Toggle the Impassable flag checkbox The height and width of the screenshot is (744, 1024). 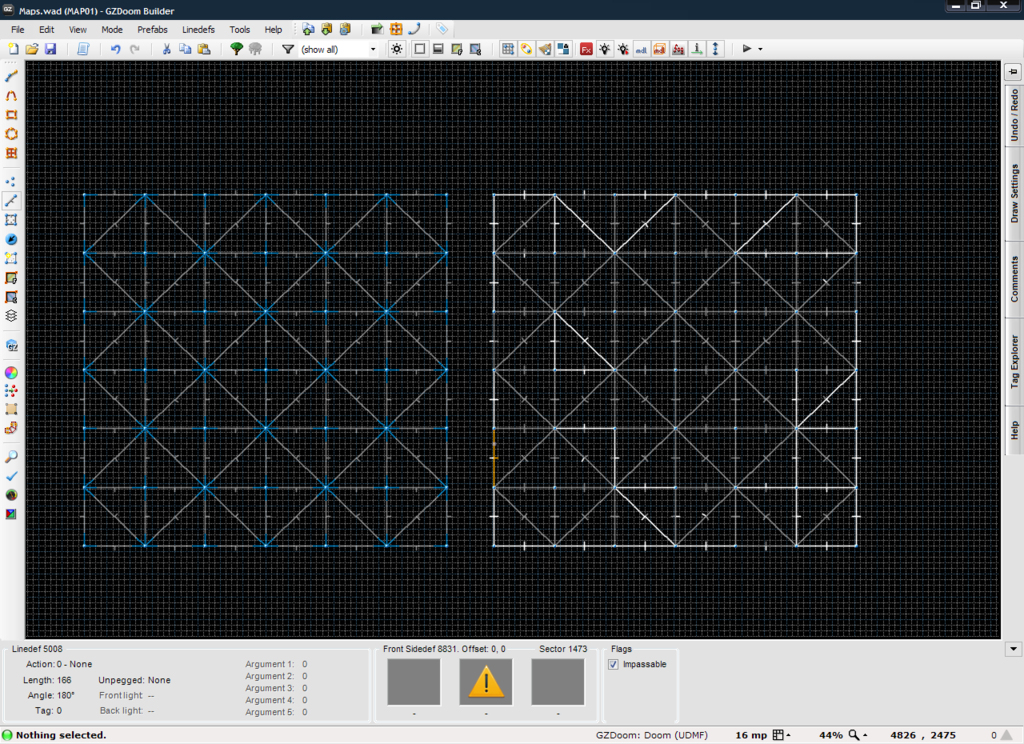click(613, 664)
